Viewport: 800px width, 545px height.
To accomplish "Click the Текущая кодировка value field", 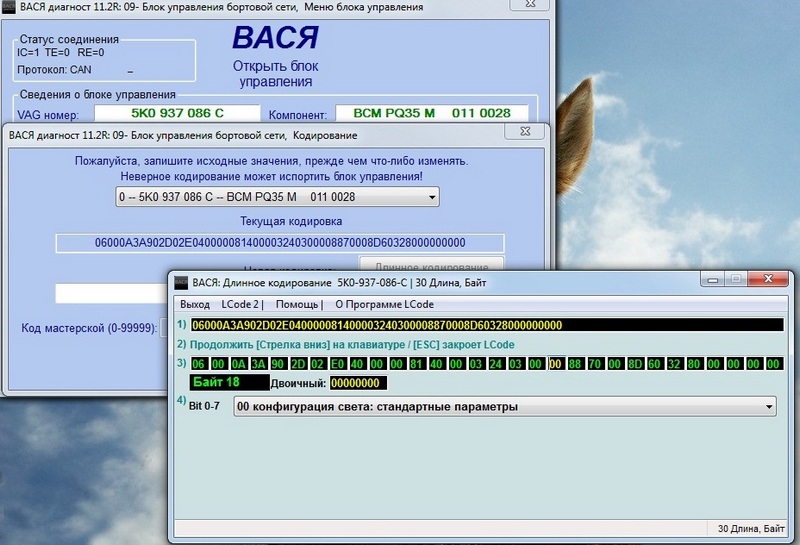I will coord(280,243).
